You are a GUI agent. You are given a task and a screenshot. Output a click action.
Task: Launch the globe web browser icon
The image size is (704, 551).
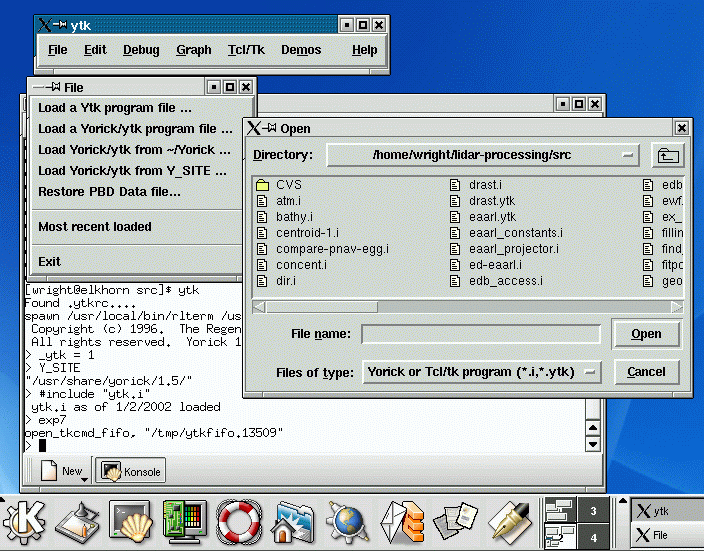click(349, 521)
